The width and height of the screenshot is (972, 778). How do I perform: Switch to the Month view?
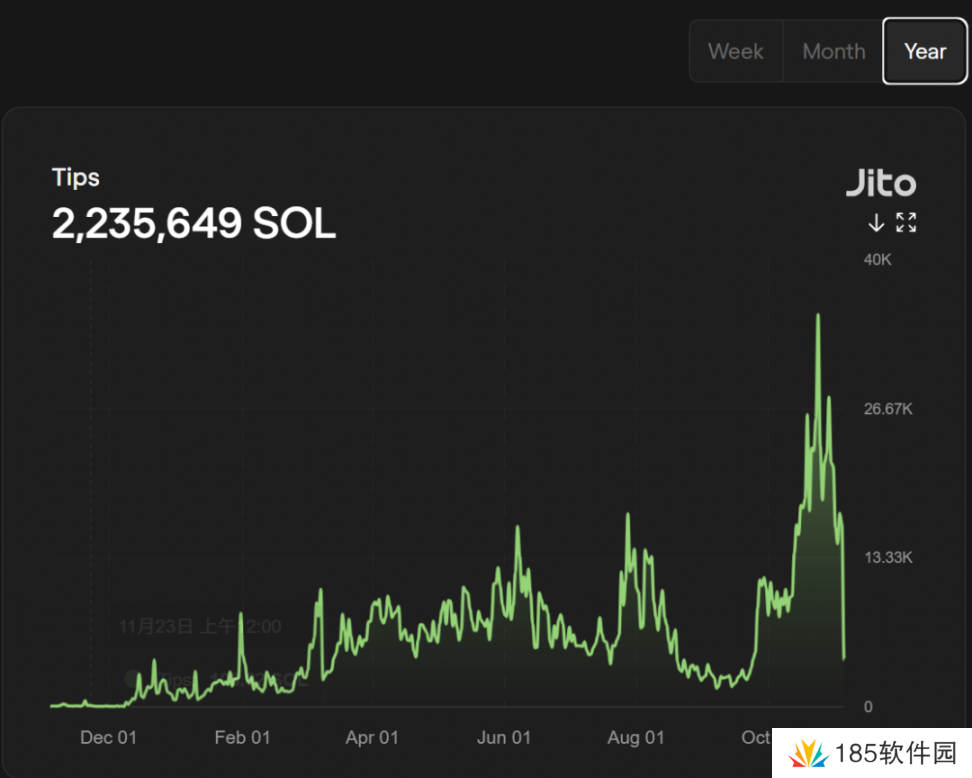(833, 50)
